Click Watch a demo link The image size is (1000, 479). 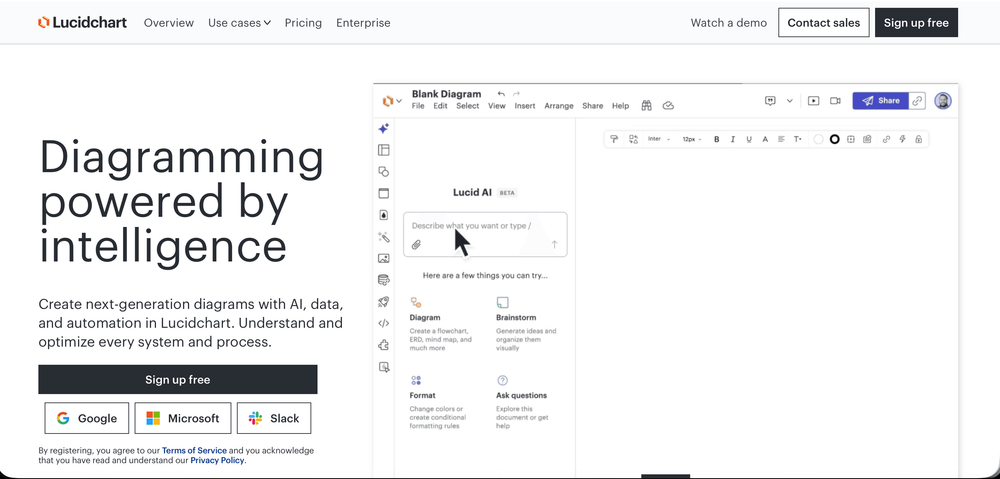(728, 23)
